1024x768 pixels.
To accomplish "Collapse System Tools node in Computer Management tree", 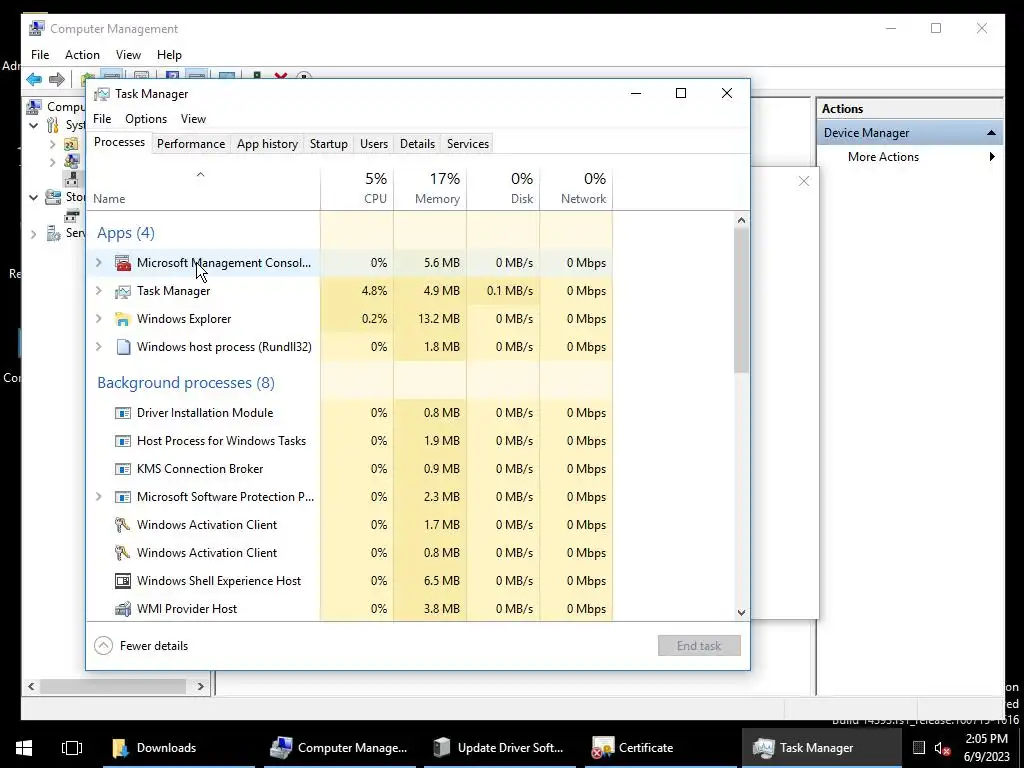I will pyautogui.click(x=34, y=125).
